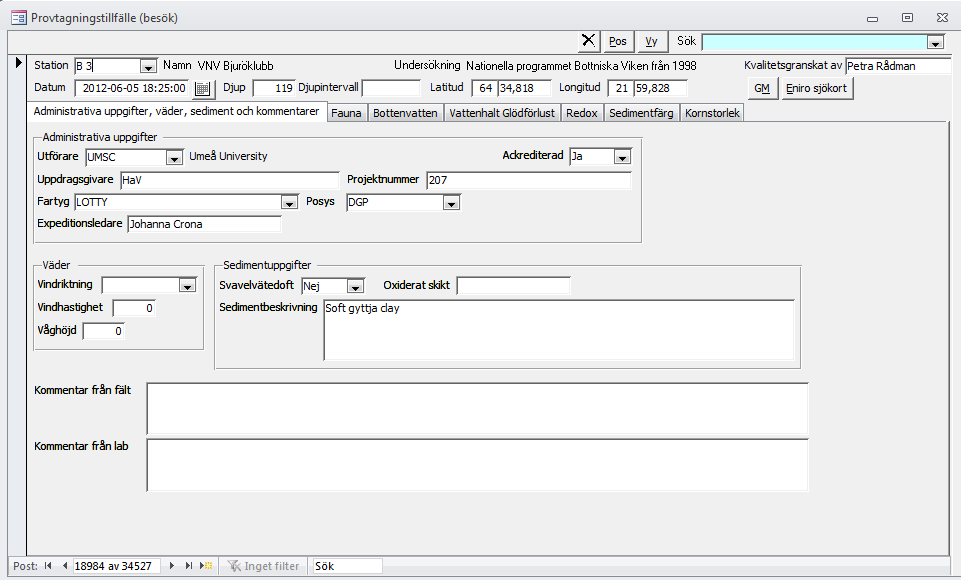961x580 pixels.
Task: Click Nationella programmet Bottniska Viken text
Action: (x=581, y=66)
